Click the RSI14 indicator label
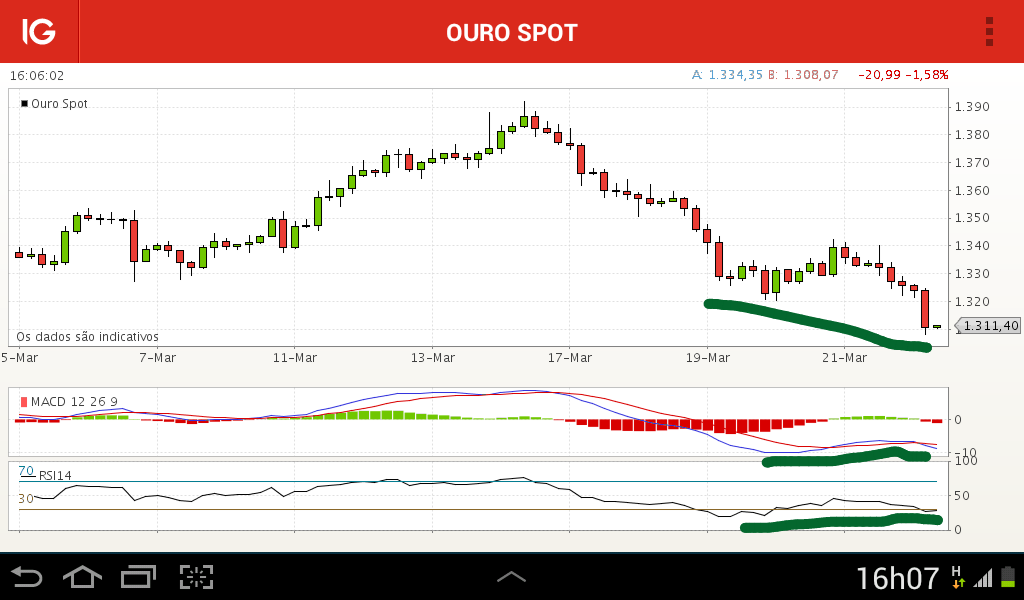The width and height of the screenshot is (1024, 600). click(x=55, y=475)
